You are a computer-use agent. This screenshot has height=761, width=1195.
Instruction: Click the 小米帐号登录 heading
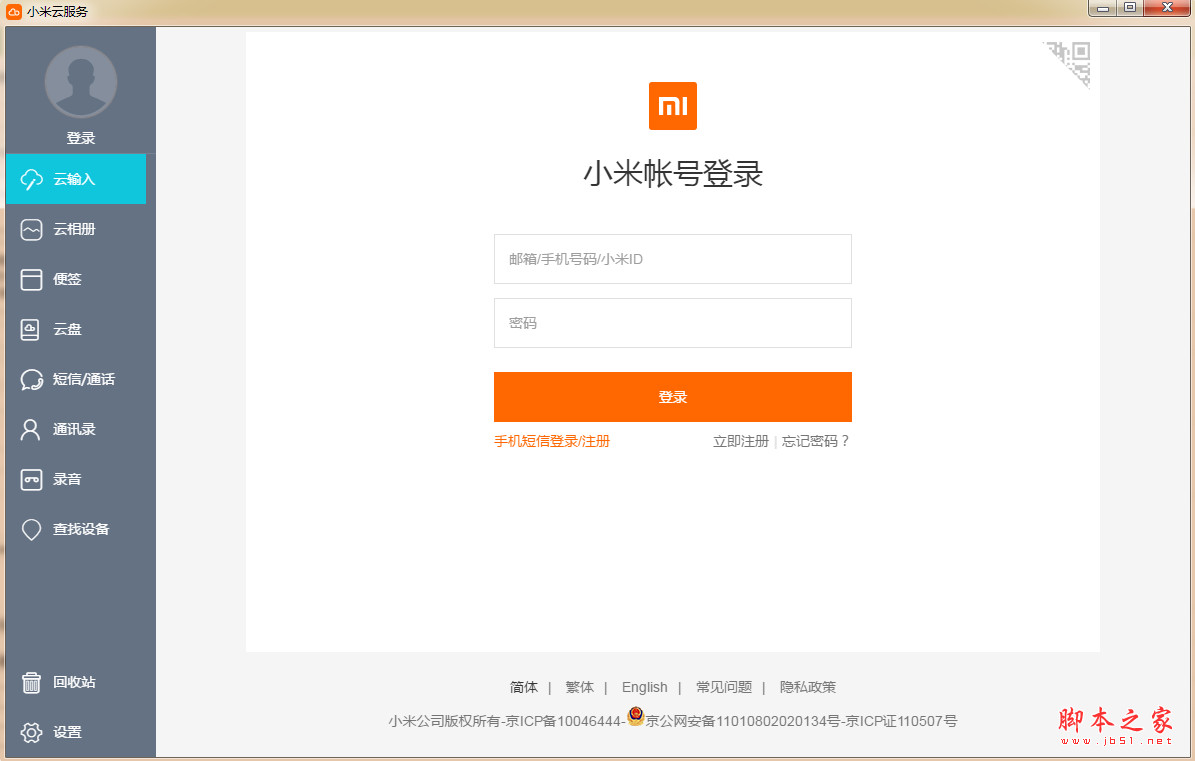tap(672, 174)
